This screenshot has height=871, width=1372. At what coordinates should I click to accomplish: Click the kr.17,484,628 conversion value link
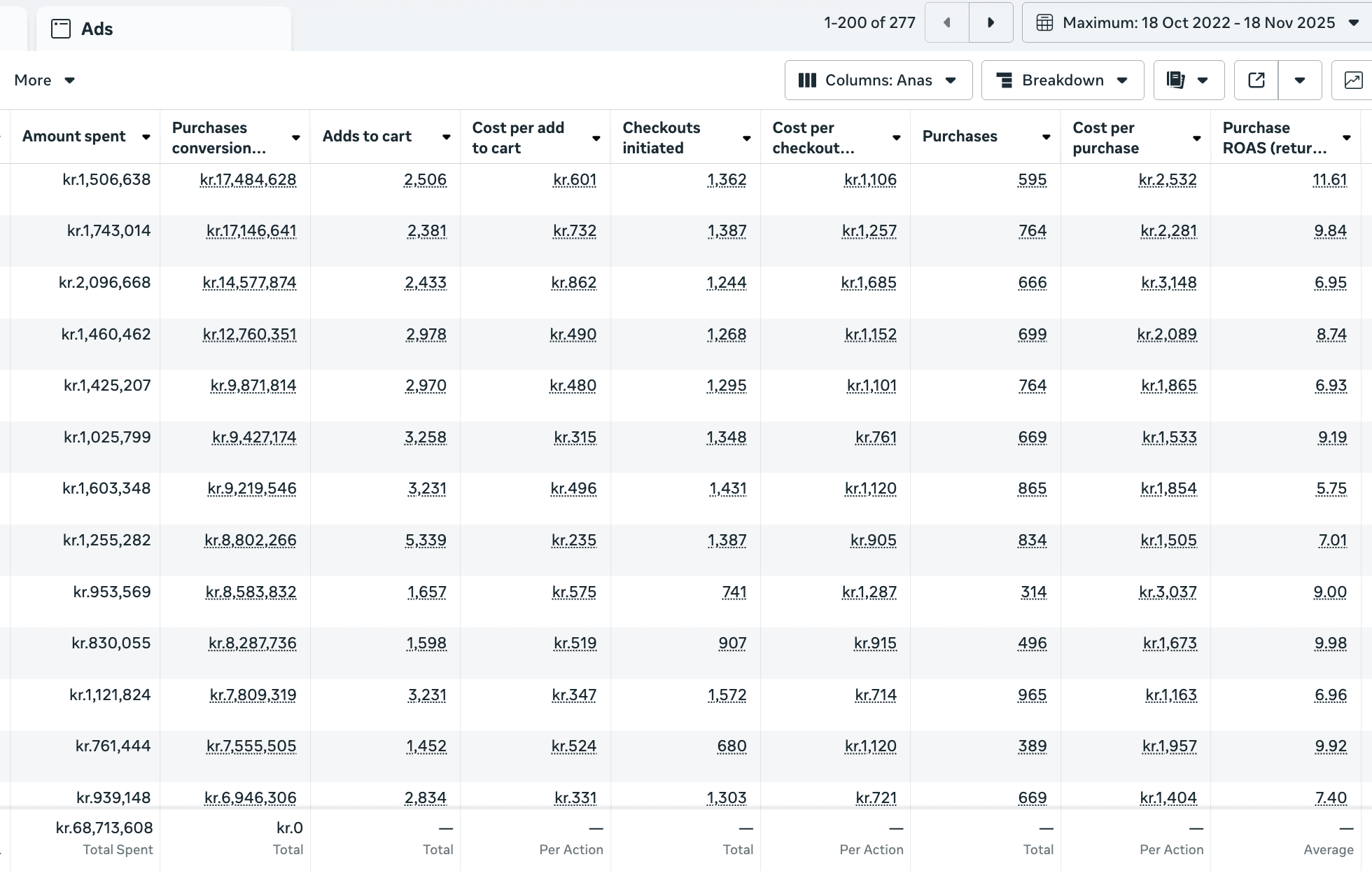click(x=248, y=180)
